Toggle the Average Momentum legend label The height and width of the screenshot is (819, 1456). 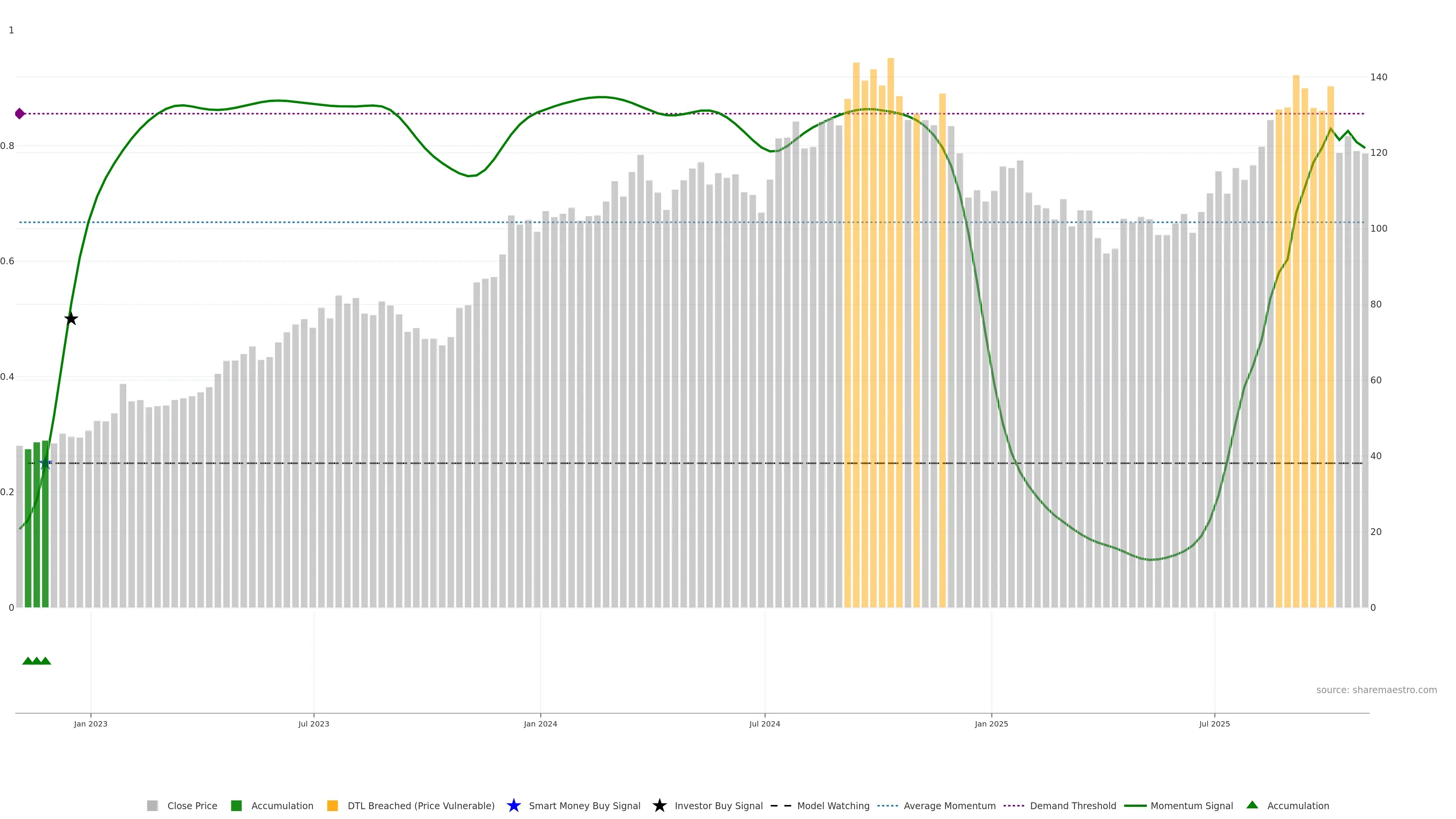pyautogui.click(x=949, y=805)
